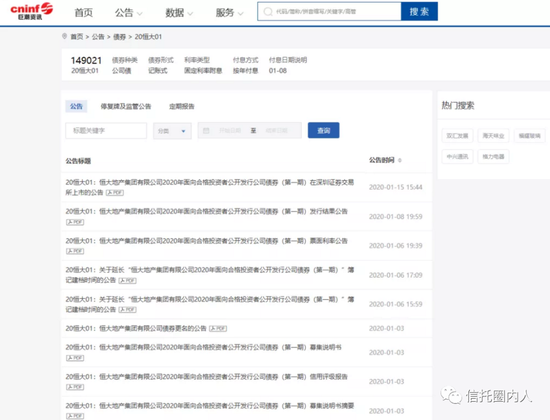Click the timestamp 2020-01-15 15:44

[x=396, y=187]
